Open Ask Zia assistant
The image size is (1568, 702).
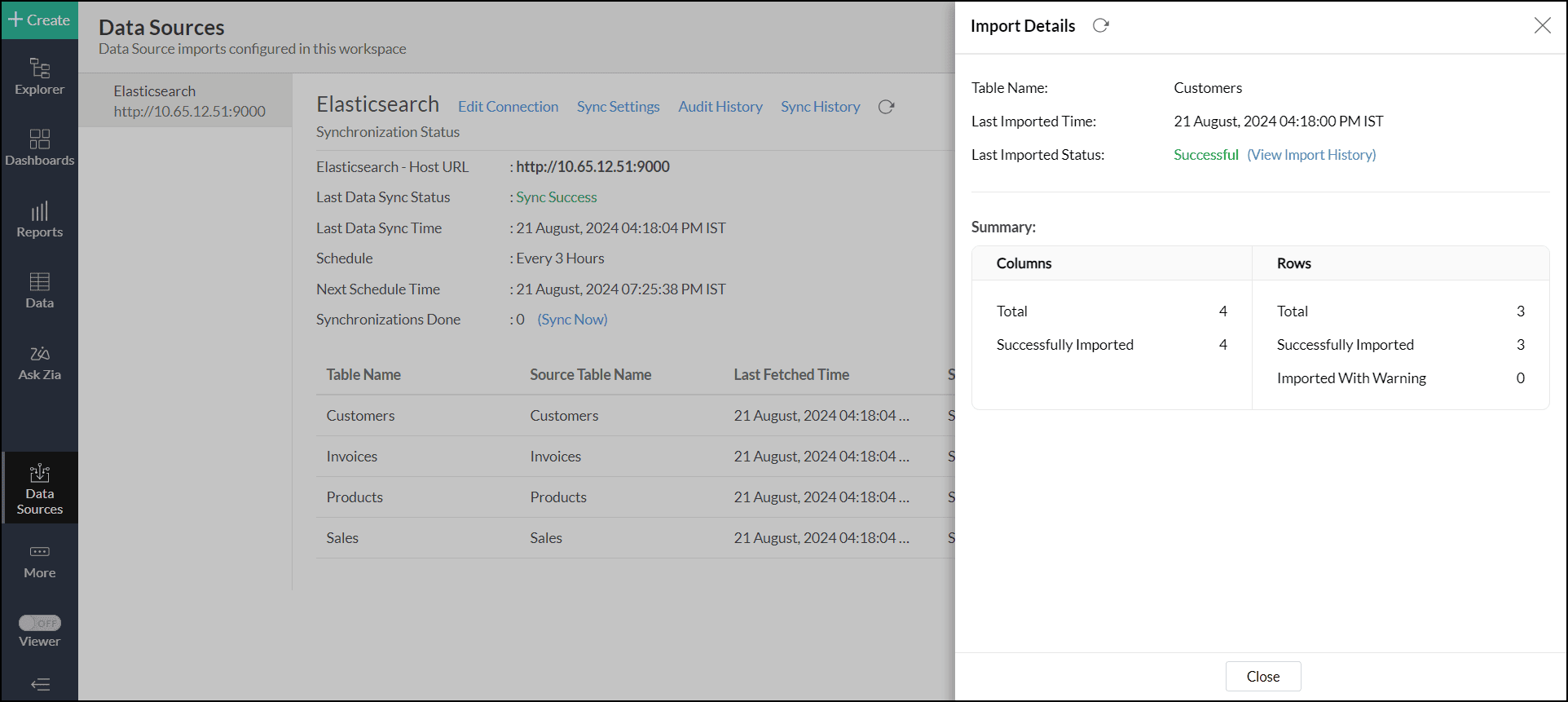[39, 362]
